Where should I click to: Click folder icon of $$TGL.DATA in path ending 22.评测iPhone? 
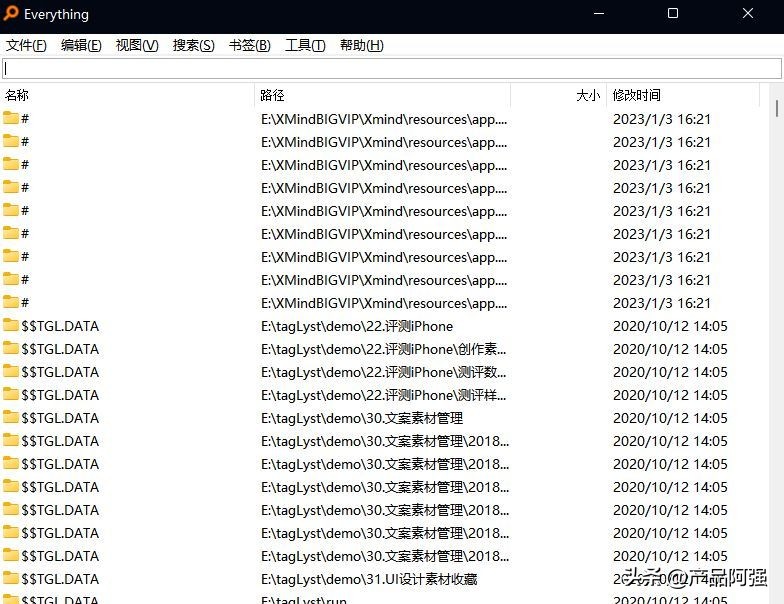10,326
